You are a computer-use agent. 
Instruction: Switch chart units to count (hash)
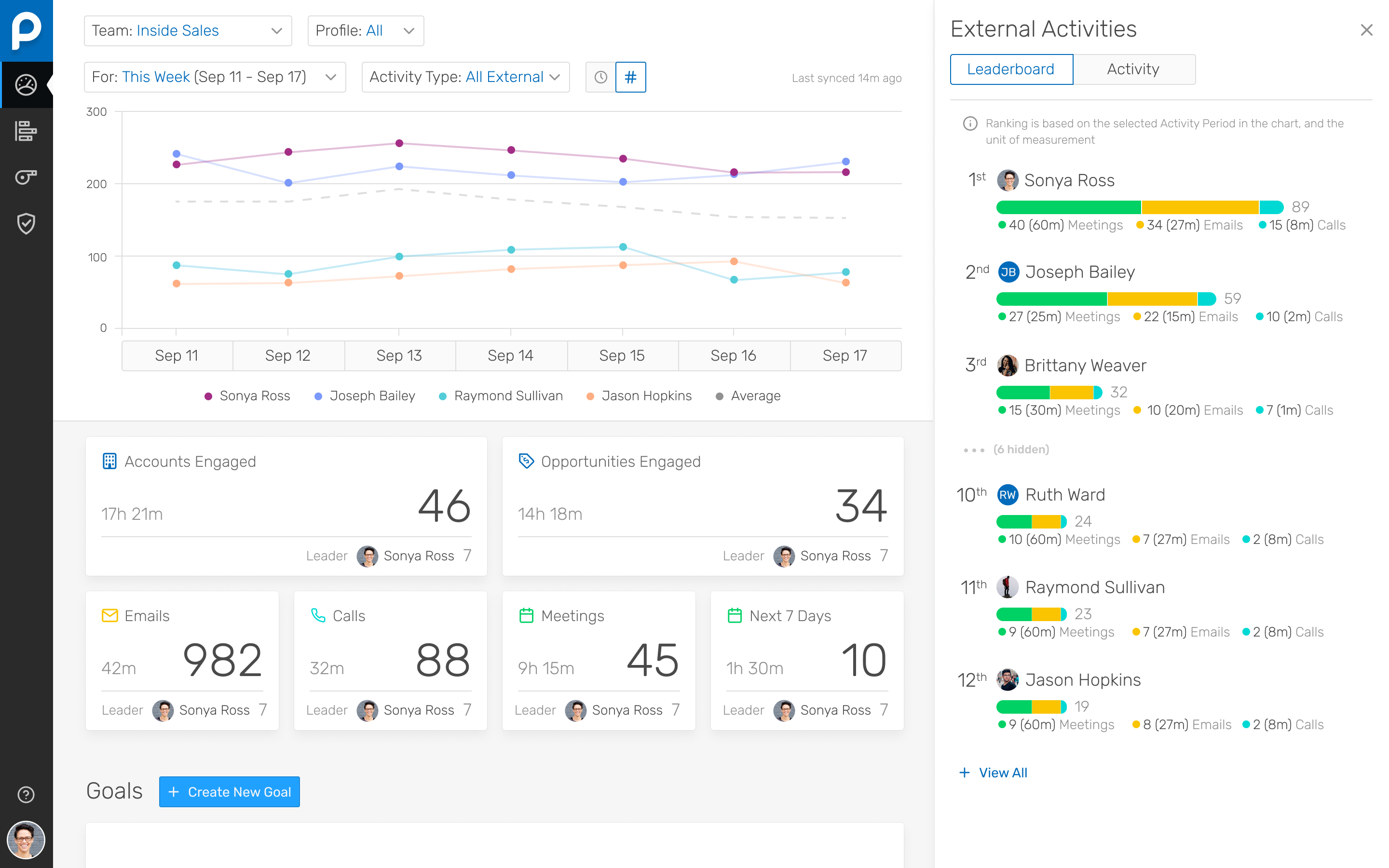click(x=630, y=77)
